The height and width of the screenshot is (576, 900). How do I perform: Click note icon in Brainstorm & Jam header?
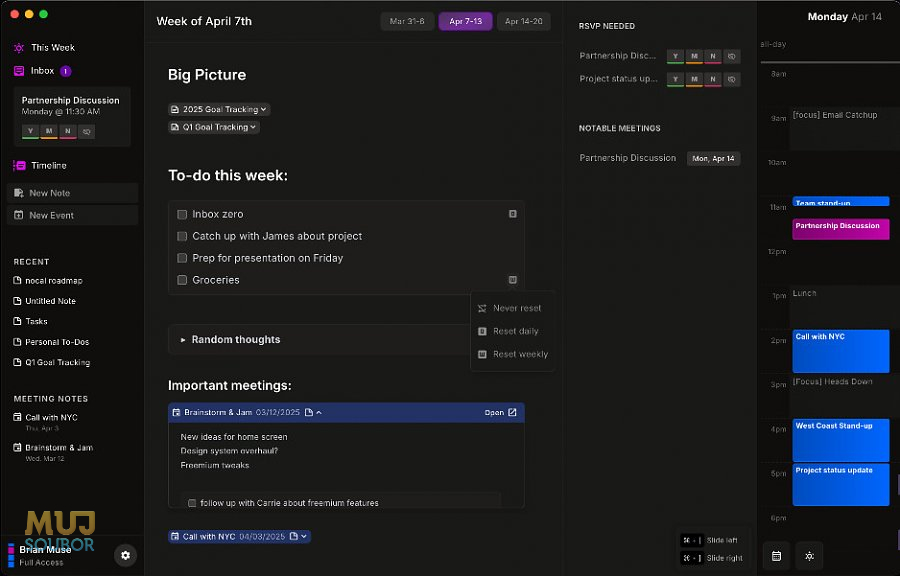[x=309, y=412]
